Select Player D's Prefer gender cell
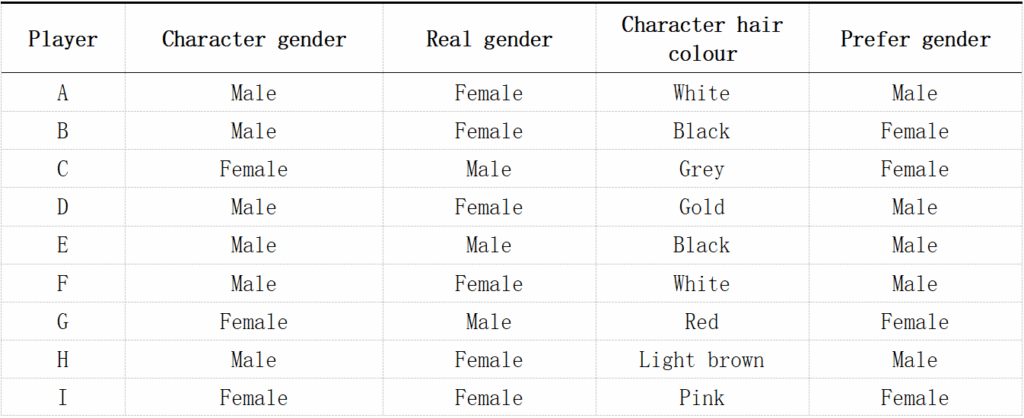 click(915, 207)
